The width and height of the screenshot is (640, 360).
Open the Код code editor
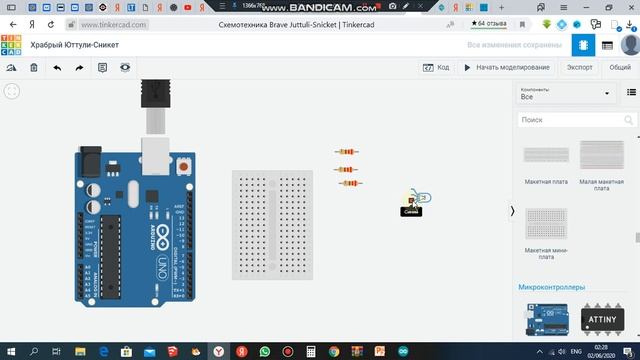tap(436, 67)
